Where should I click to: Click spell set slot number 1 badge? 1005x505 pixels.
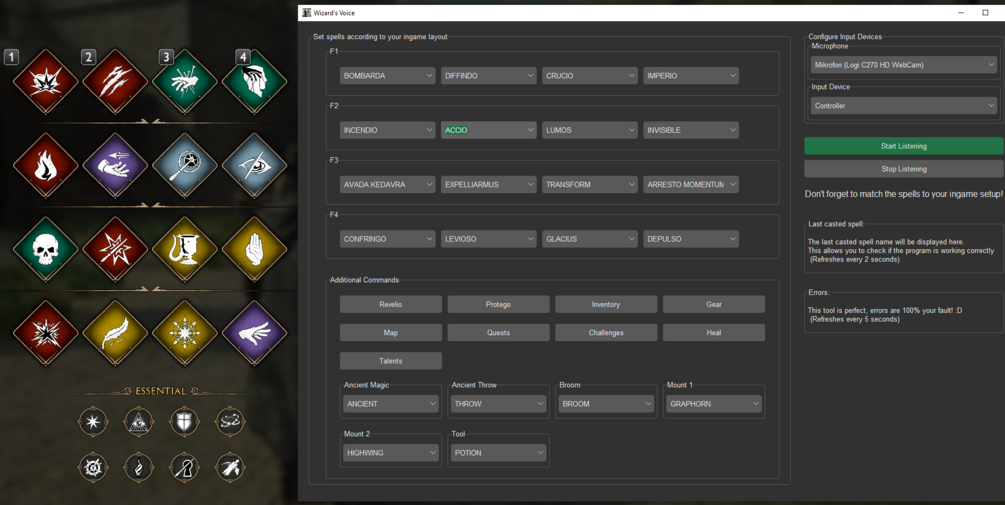pos(11,57)
